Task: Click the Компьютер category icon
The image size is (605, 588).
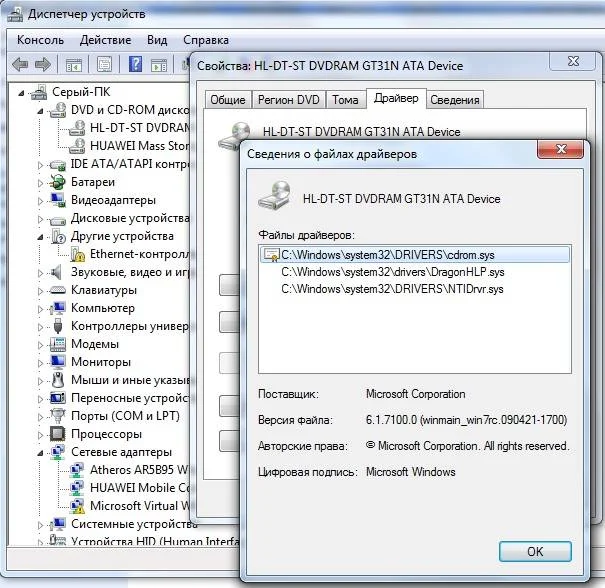Action: click(58, 308)
